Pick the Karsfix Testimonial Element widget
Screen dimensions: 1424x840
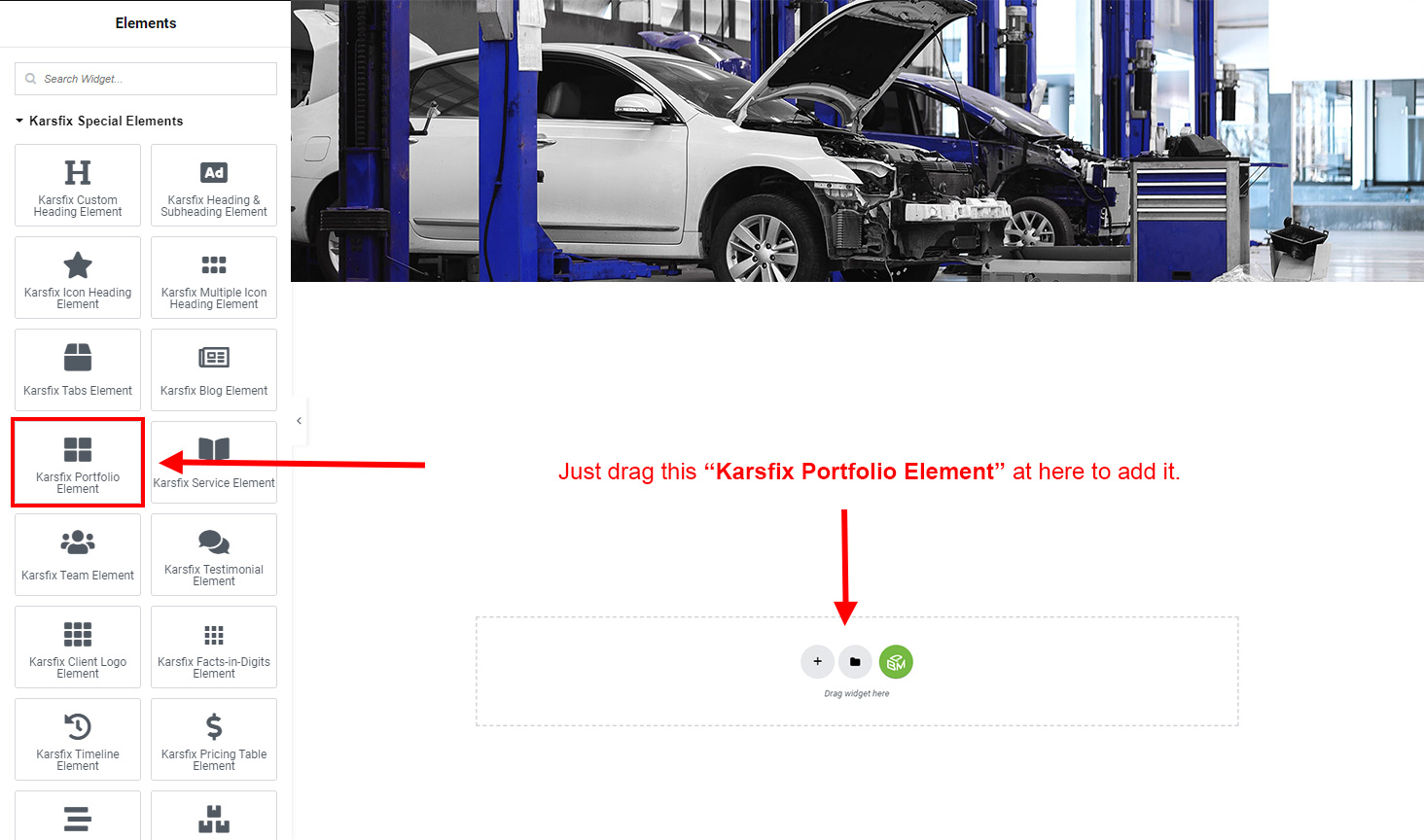coord(214,554)
